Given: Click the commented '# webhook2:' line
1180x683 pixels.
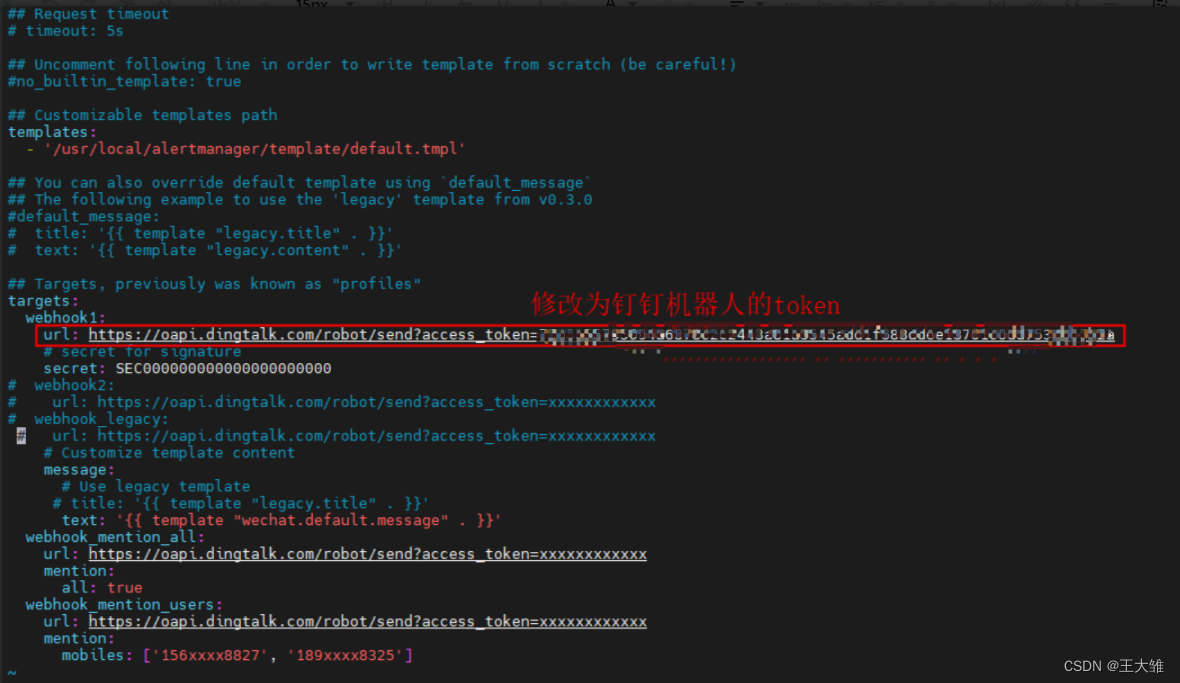Looking at the screenshot, I should (61, 385).
